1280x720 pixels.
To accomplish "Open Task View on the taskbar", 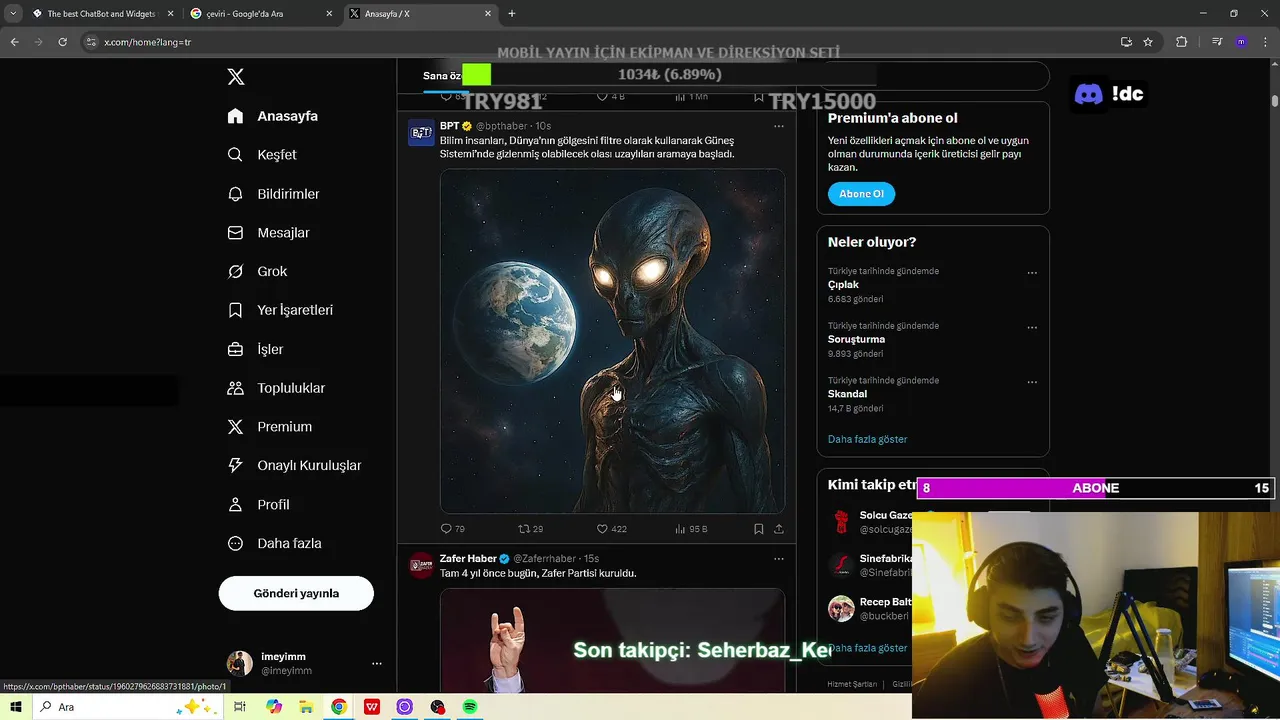I will tap(240, 707).
